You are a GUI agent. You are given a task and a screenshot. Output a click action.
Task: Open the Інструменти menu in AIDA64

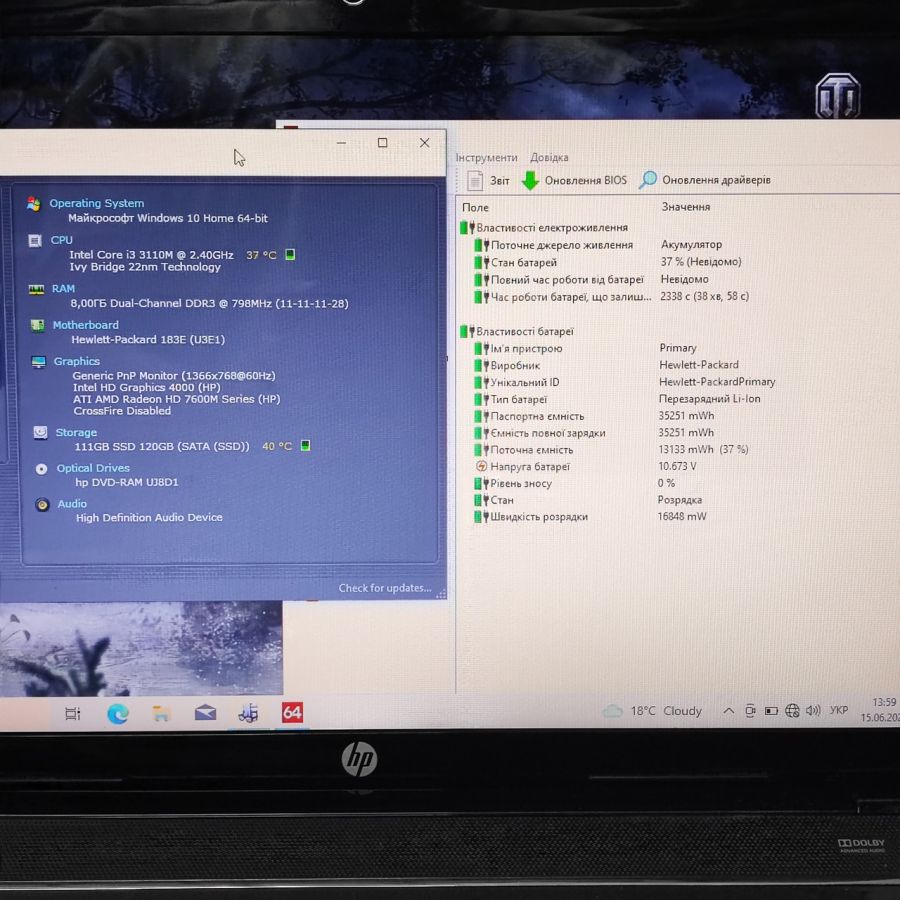487,157
